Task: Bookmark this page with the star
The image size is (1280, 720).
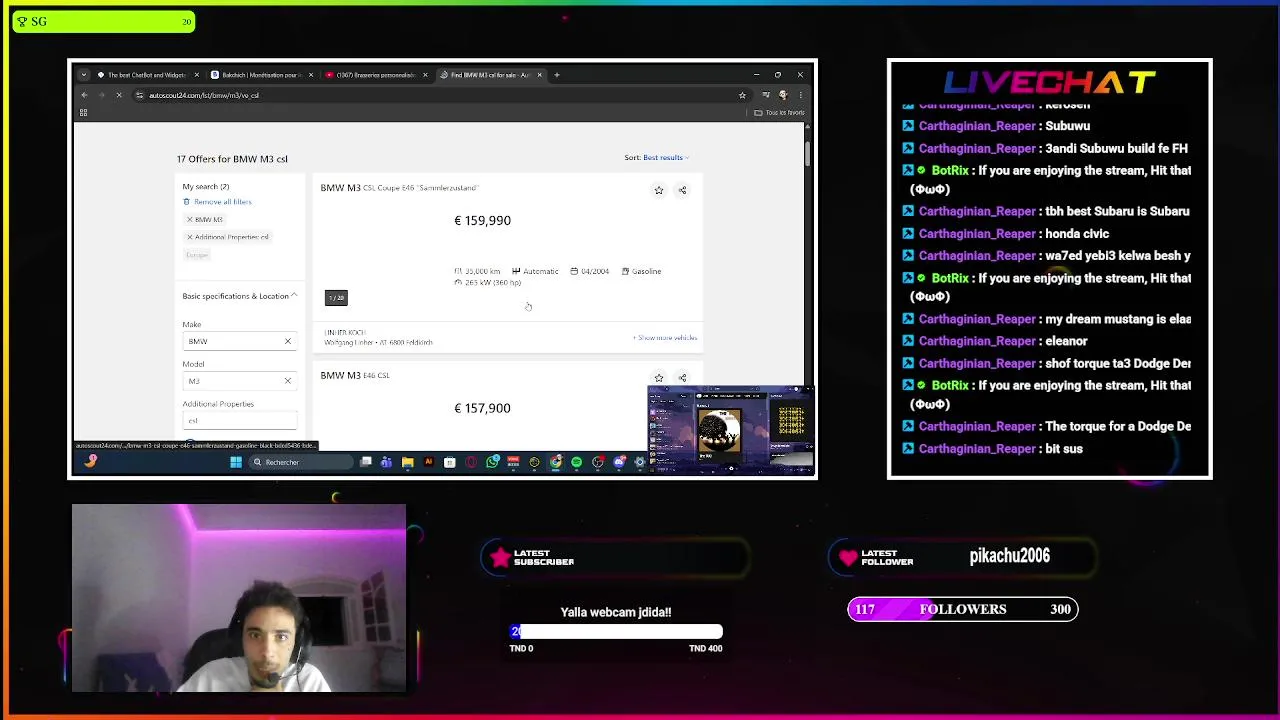Action: click(742, 95)
